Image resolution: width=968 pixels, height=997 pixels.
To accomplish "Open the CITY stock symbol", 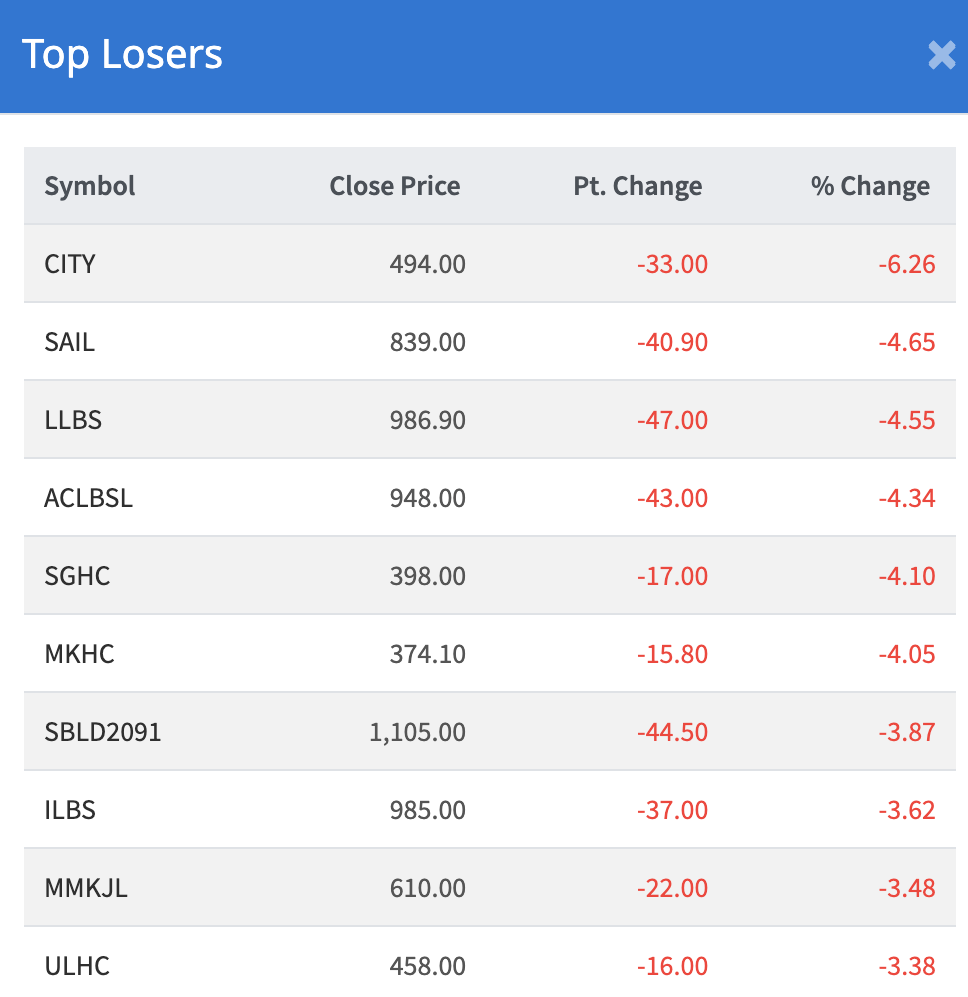I will pyautogui.click(x=70, y=264).
